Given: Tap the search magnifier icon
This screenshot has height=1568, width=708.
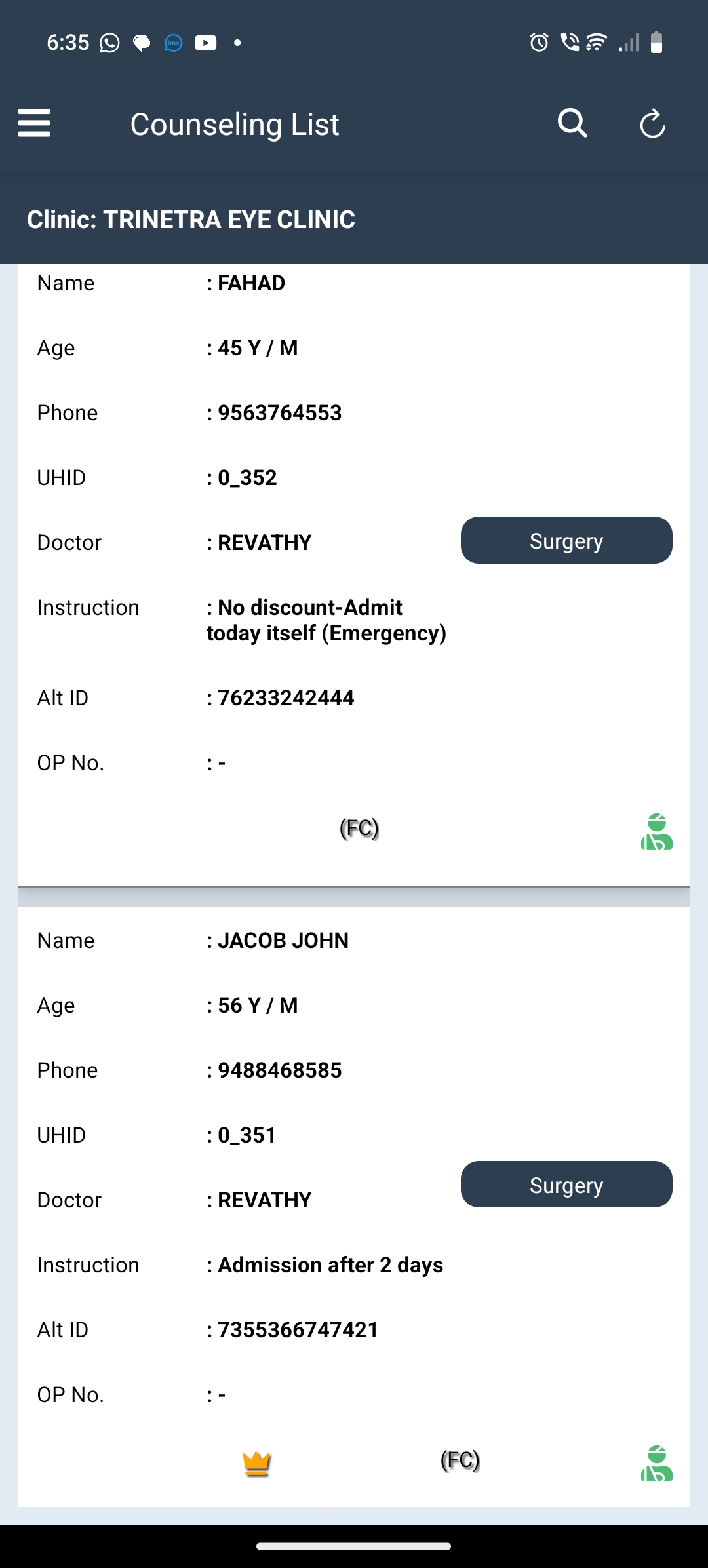Looking at the screenshot, I should tap(572, 123).
